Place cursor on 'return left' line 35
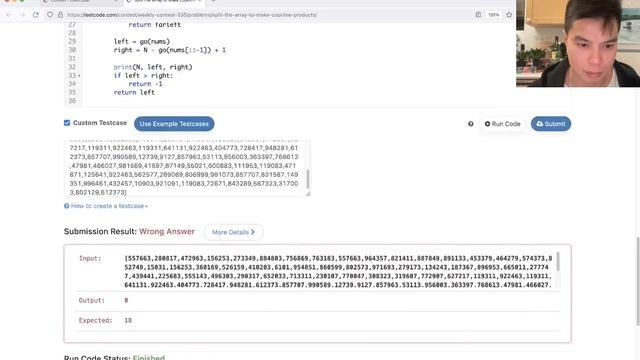 (x=134, y=92)
